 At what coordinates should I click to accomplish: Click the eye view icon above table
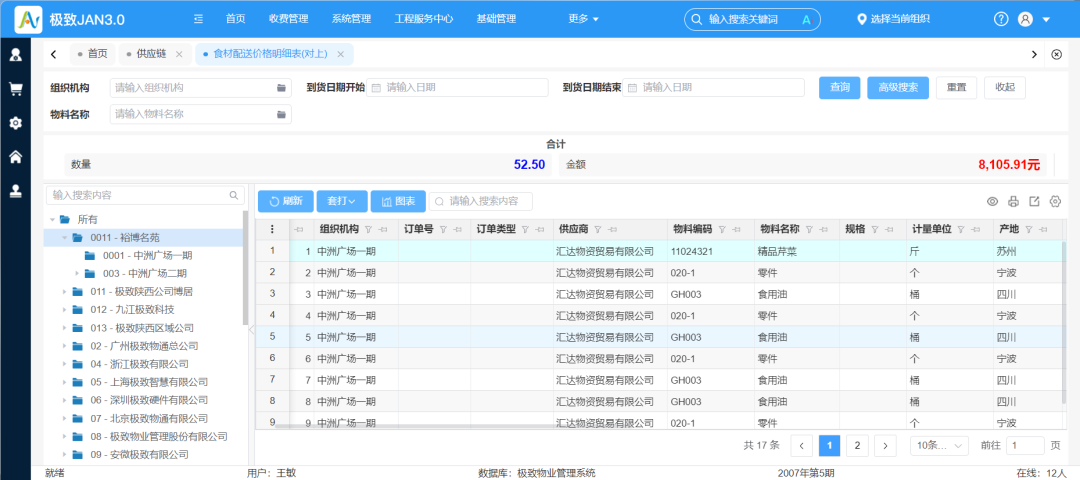[x=993, y=202]
